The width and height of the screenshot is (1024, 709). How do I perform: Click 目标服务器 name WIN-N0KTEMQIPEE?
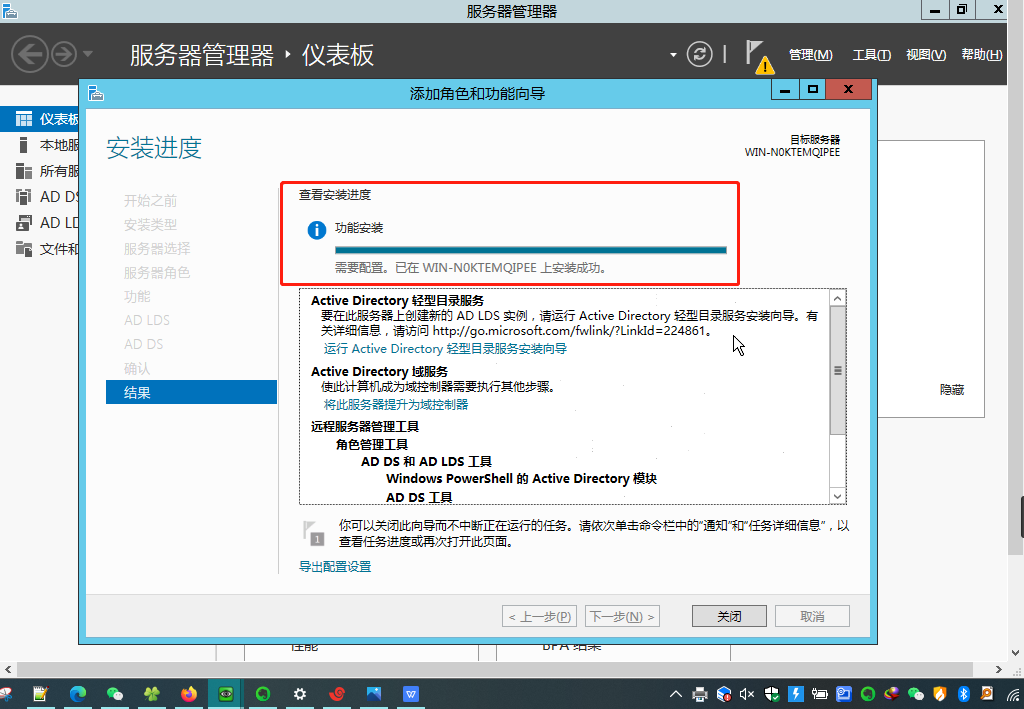(792, 152)
